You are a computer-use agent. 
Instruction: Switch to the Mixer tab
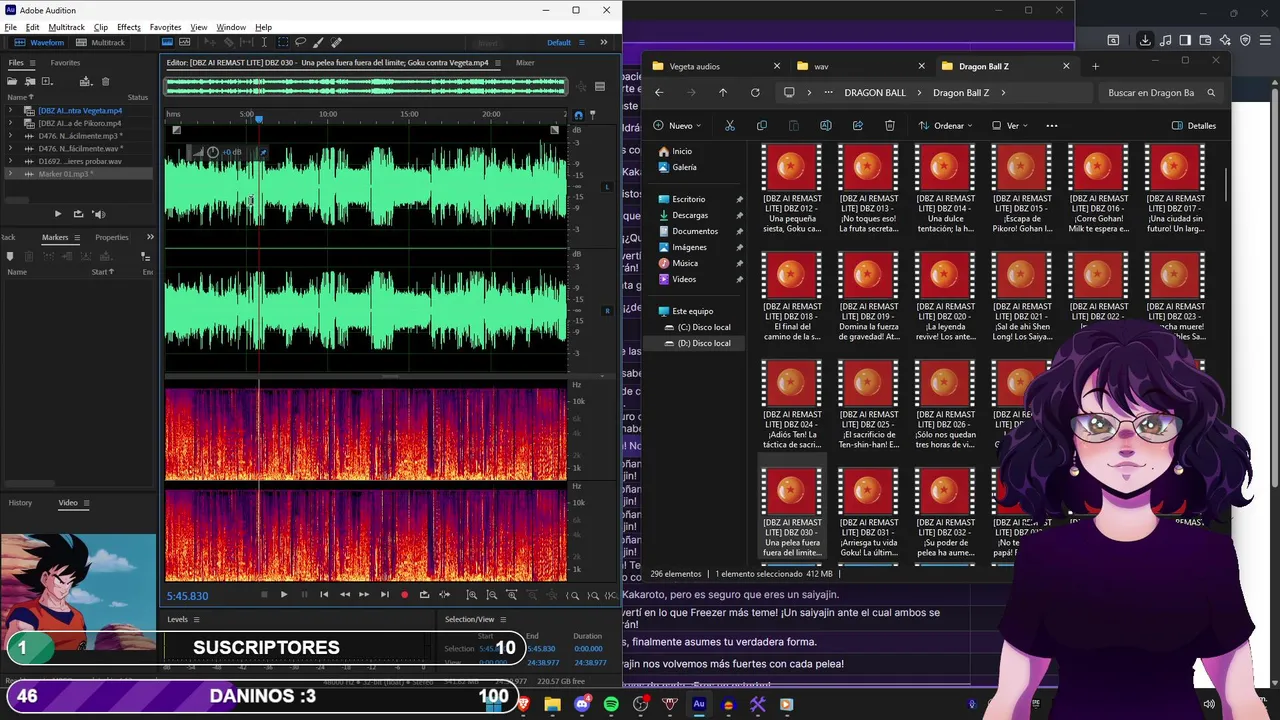pyautogui.click(x=525, y=63)
